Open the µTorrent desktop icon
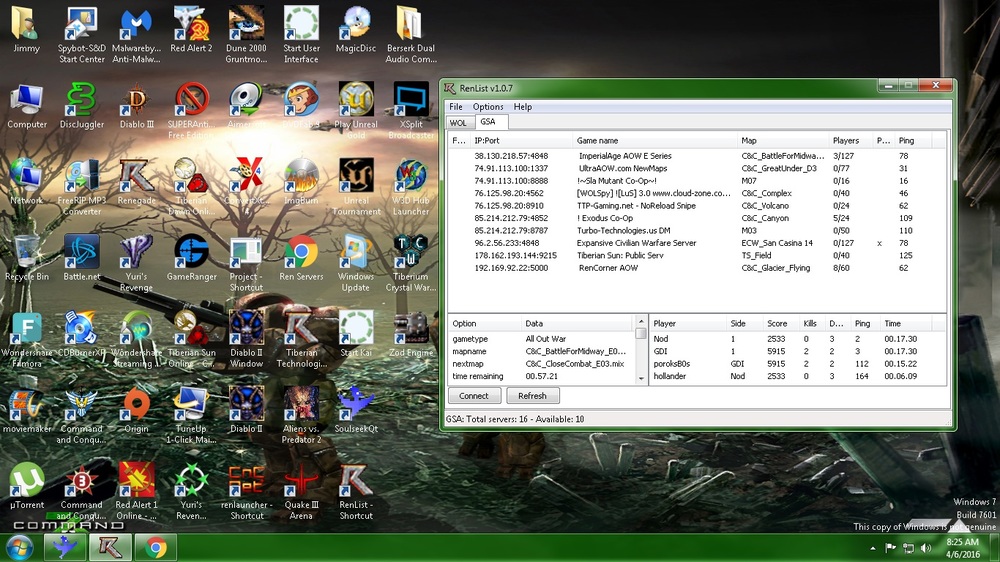 coord(27,487)
